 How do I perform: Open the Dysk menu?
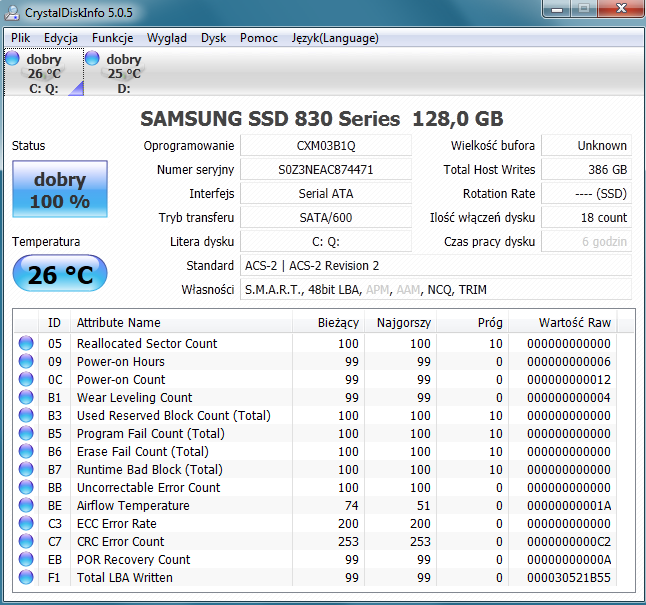pyautogui.click(x=213, y=38)
